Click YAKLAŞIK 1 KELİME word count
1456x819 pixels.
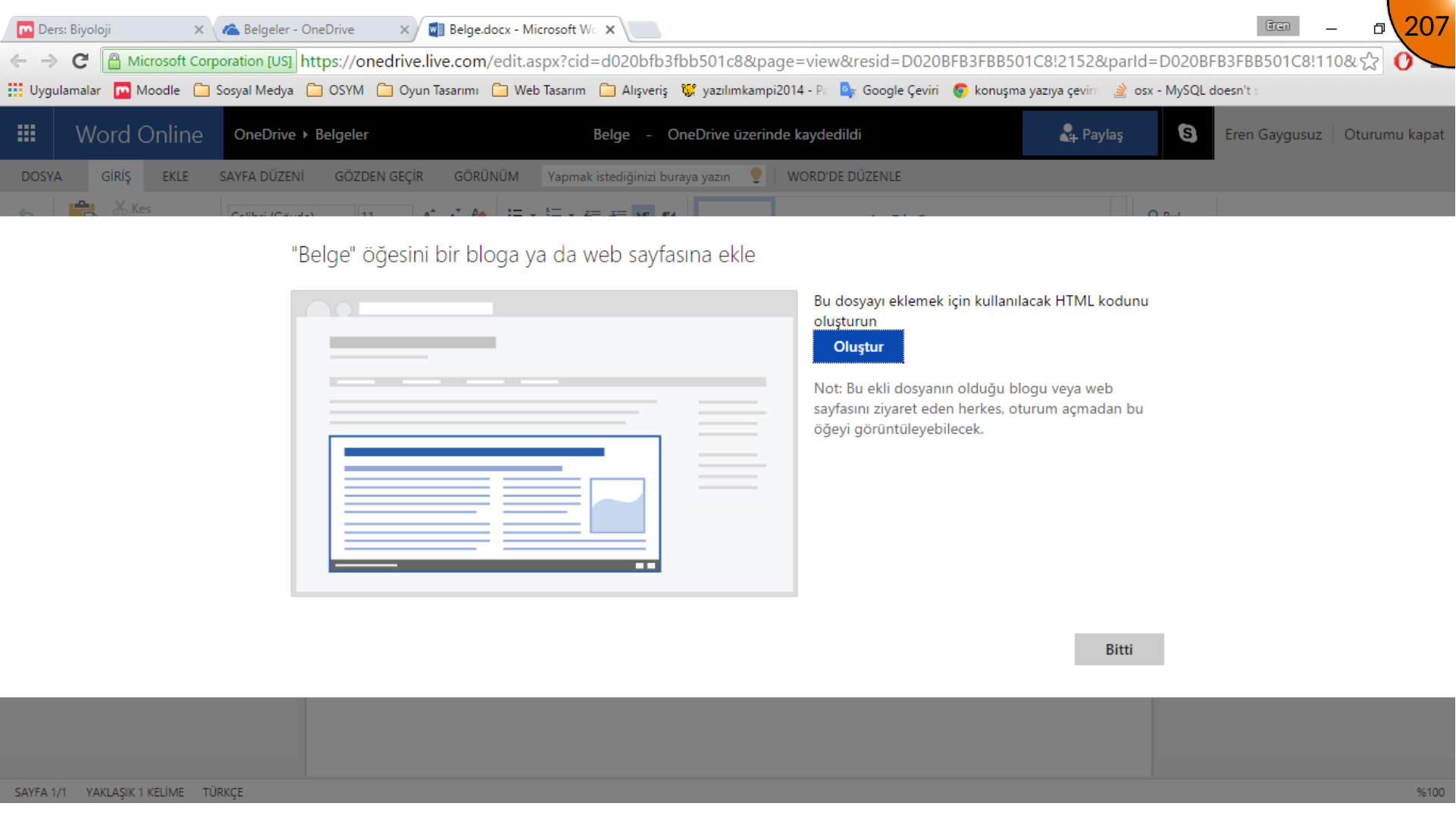click(135, 792)
